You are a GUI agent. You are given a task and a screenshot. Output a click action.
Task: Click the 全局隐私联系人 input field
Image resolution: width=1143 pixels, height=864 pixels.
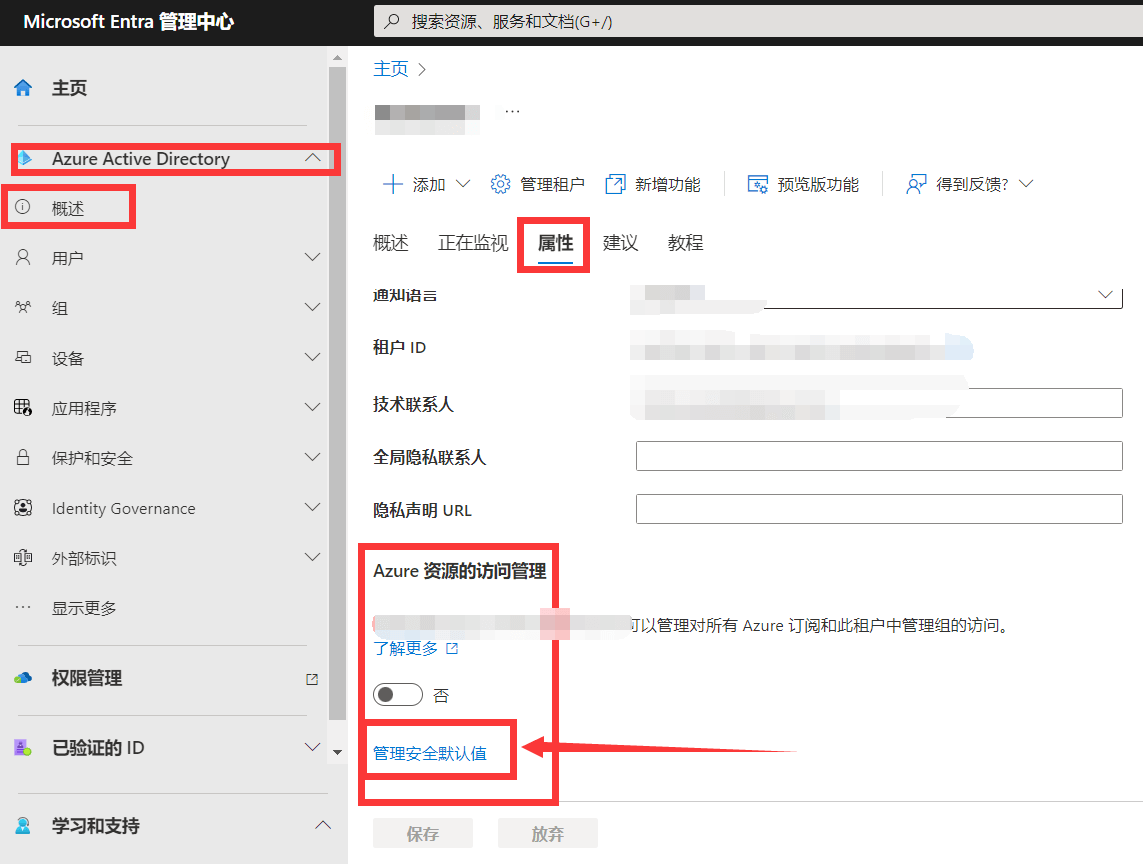[x=878, y=456]
